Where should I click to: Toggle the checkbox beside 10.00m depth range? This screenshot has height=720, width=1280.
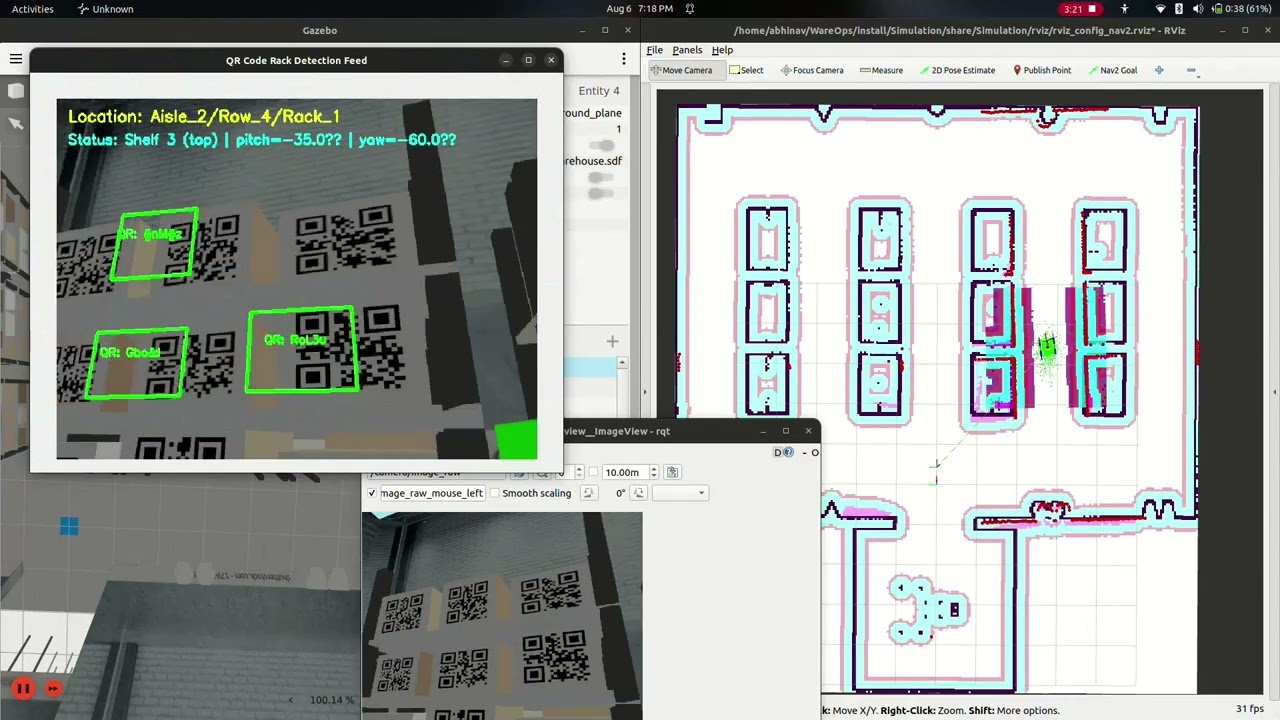(594, 472)
